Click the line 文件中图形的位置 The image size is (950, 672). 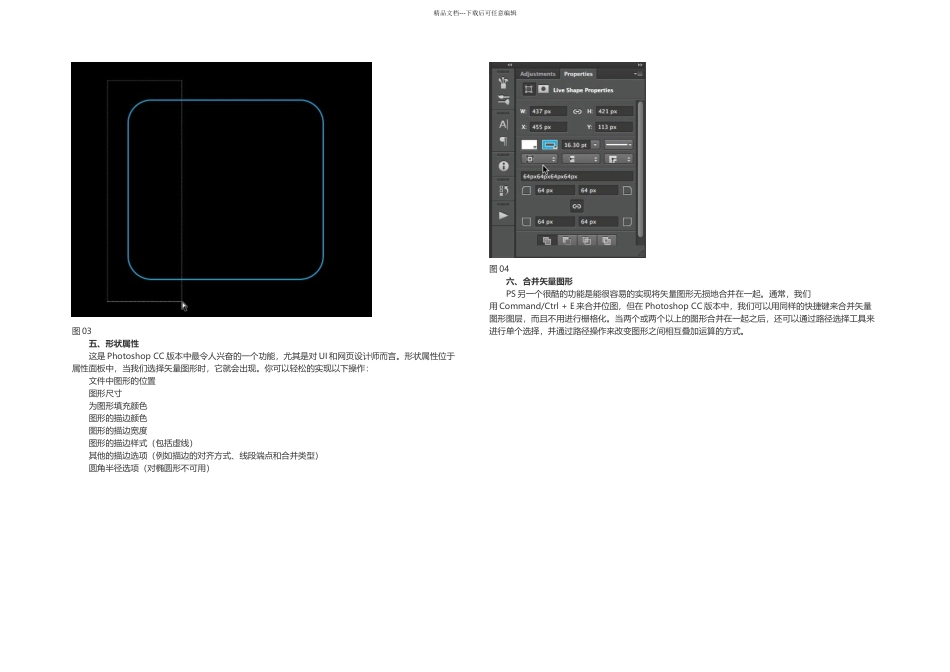122,381
